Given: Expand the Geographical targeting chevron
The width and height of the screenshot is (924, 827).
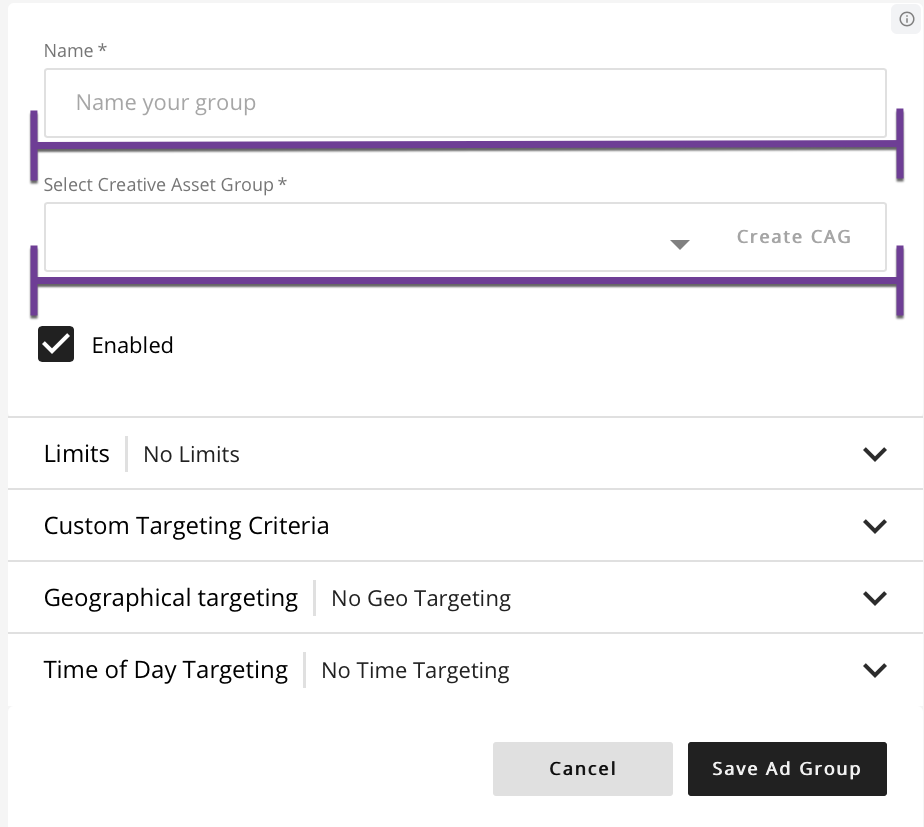Looking at the screenshot, I should pyautogui.click(x=874, y=598).
